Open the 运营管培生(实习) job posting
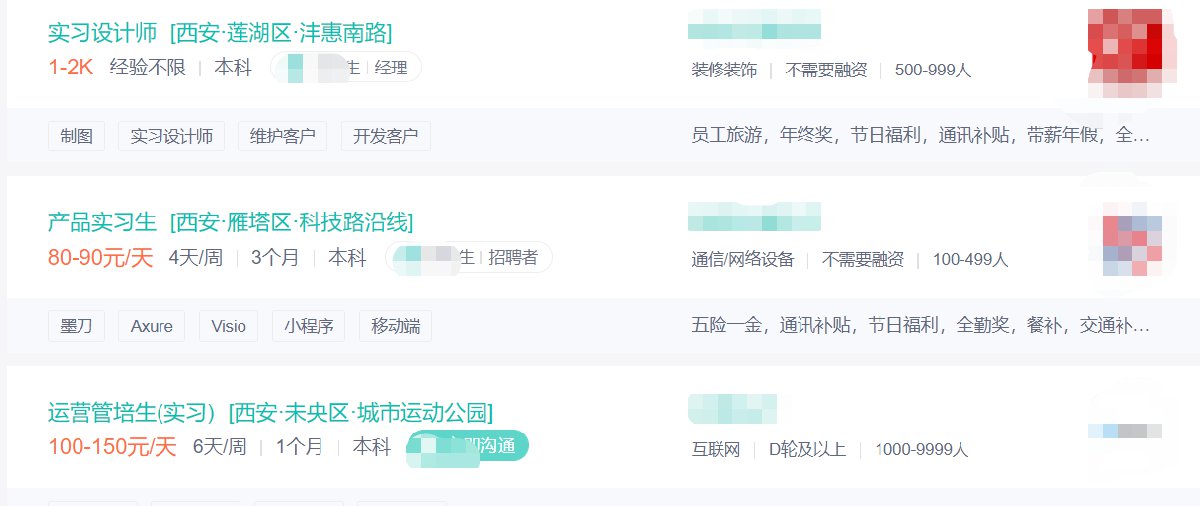The image size is (1200, 506). pos(131,412)
